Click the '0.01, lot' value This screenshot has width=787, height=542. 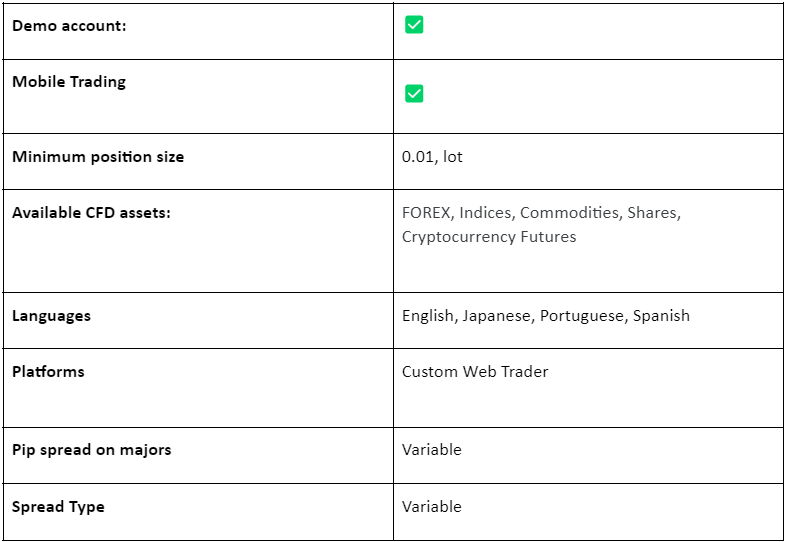[432, 157]
